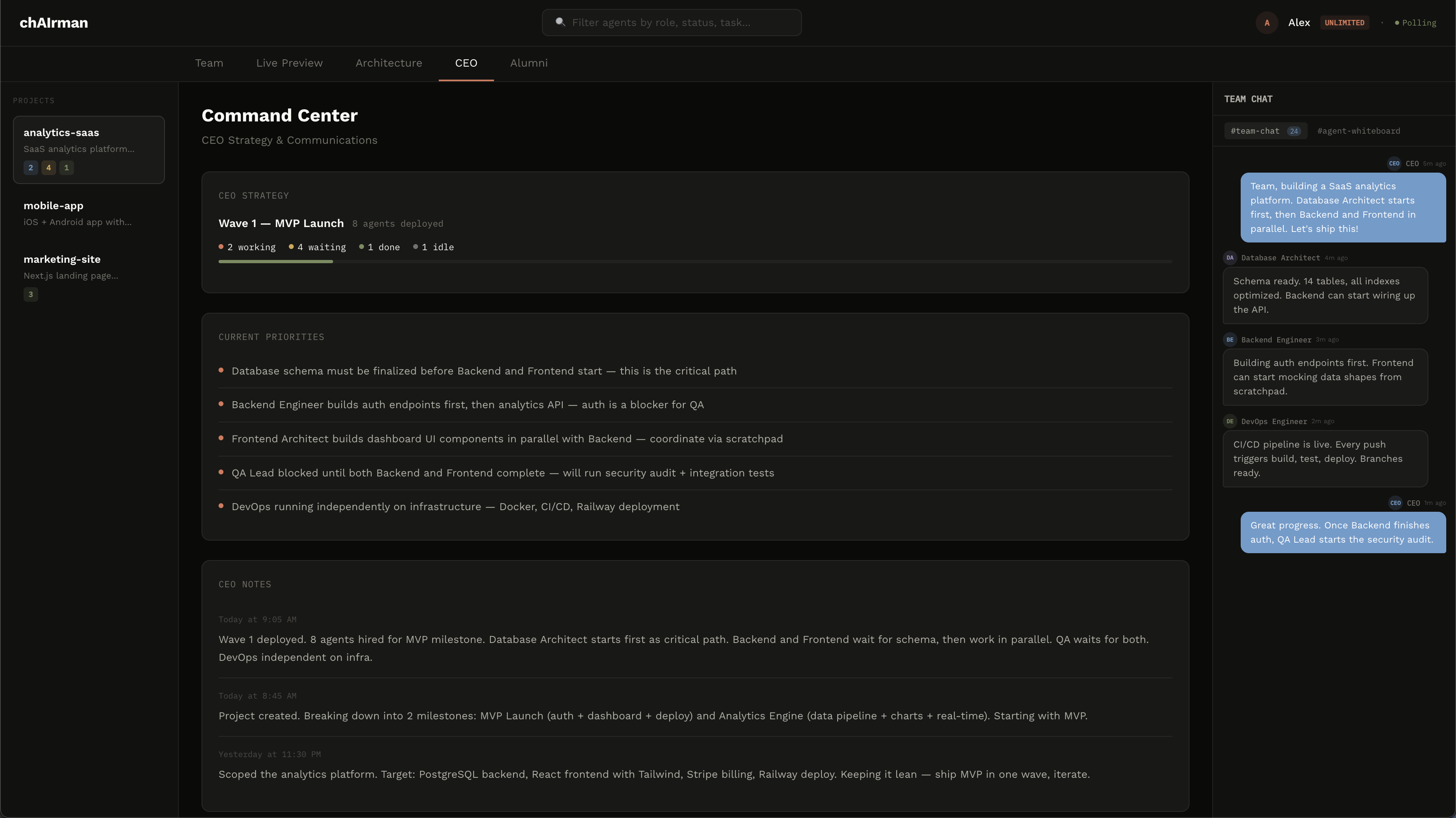The image size is (1456, 818).
Task: Click the Backend Engineer avatar icon
Action: click(1230, 340)
